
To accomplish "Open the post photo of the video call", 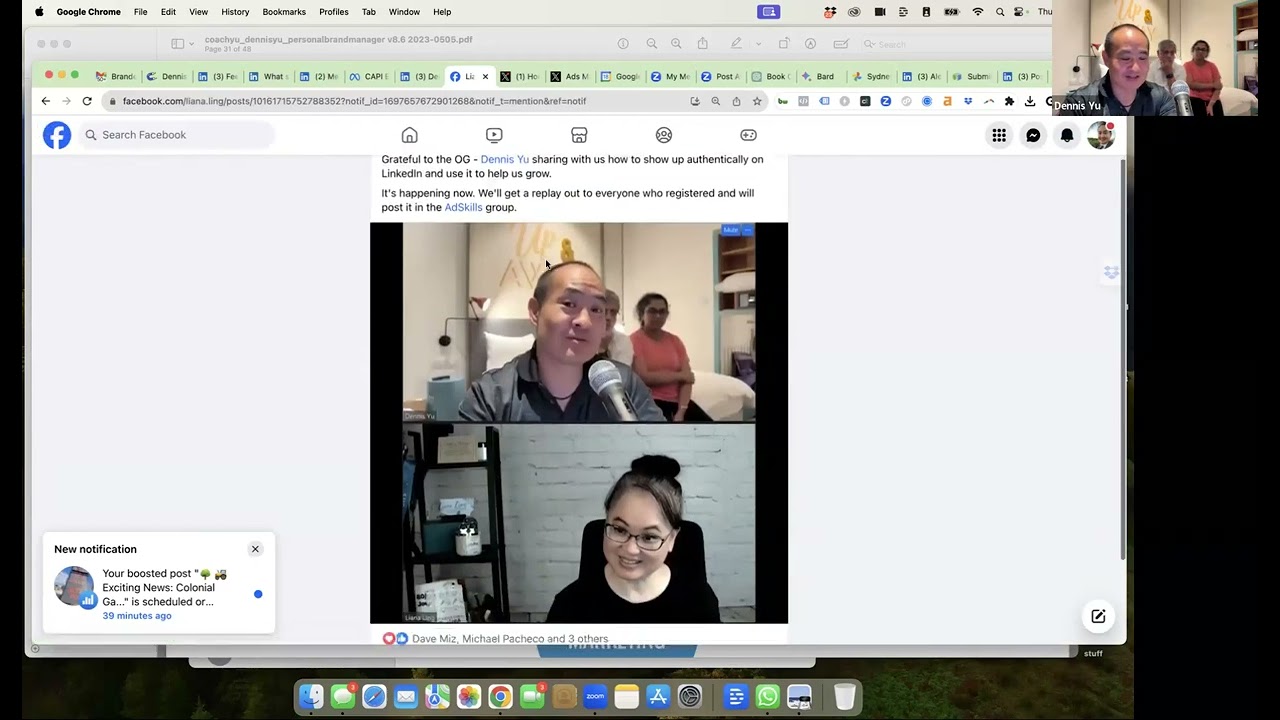I will [x=579, y=423].
